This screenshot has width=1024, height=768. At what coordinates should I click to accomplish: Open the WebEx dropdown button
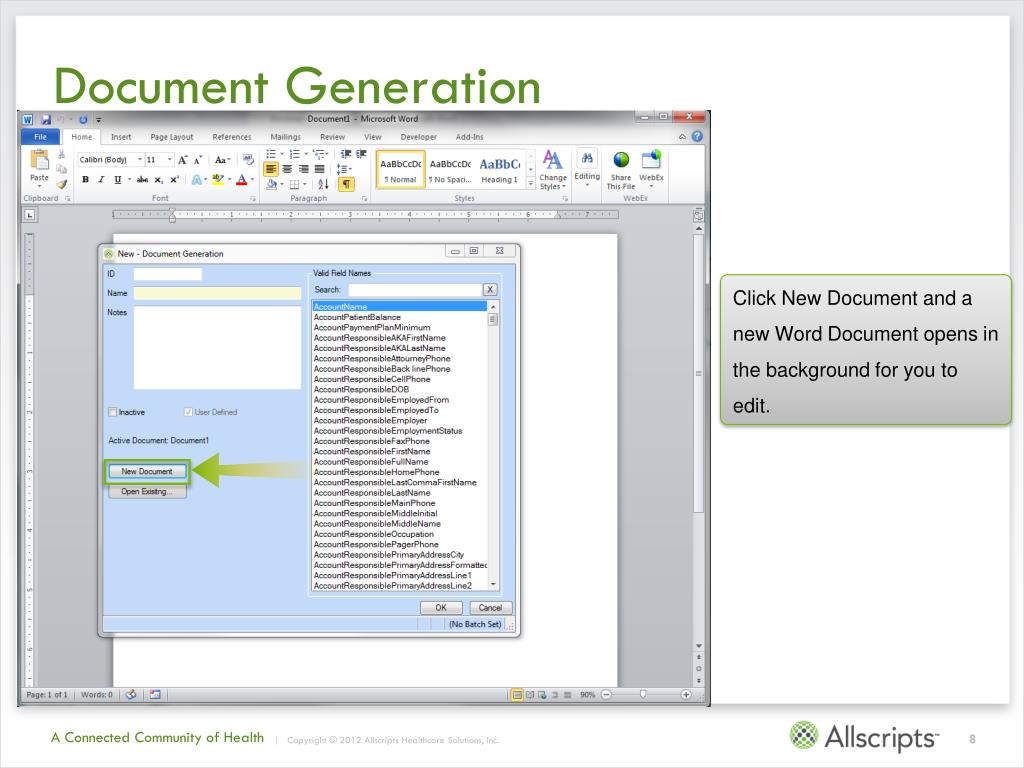(651, 170)
